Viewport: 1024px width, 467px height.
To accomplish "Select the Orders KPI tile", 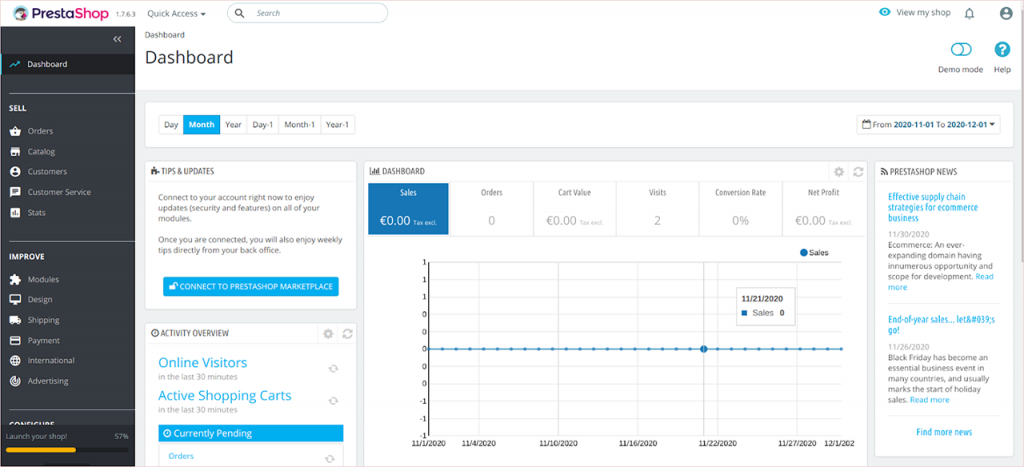I will click(491, 208).
